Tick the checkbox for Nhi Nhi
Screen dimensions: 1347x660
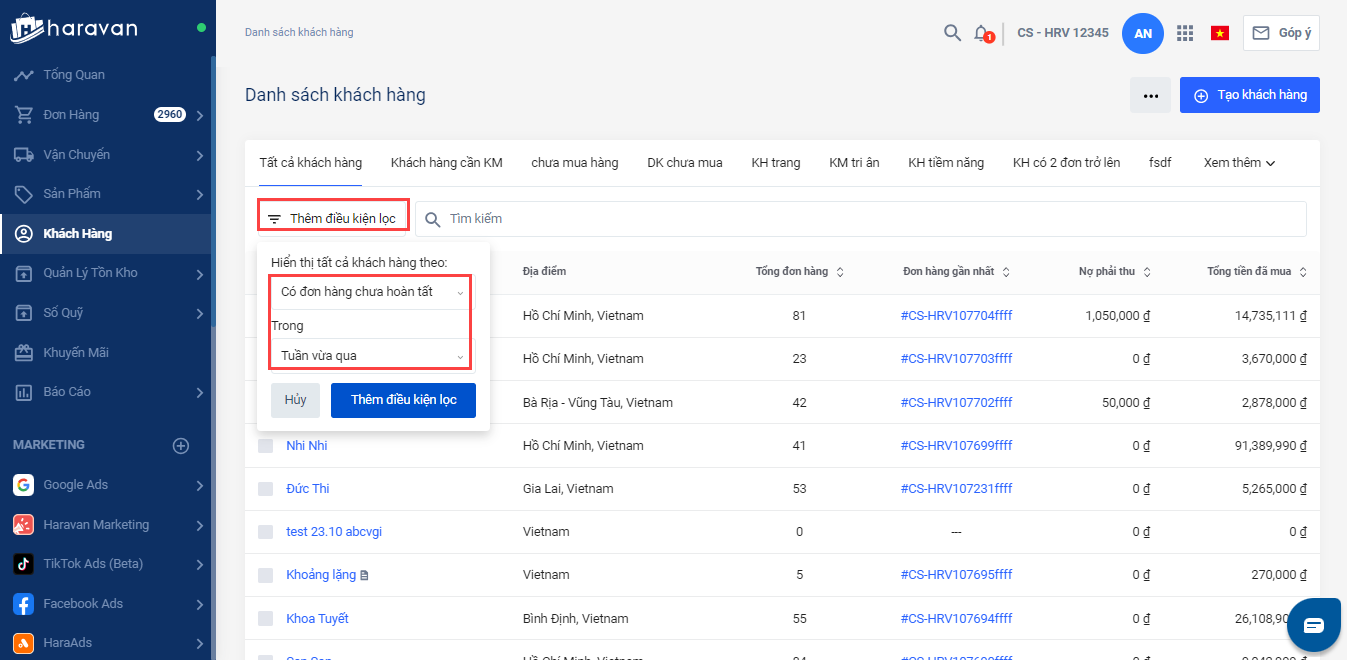[x=265, y=446]
